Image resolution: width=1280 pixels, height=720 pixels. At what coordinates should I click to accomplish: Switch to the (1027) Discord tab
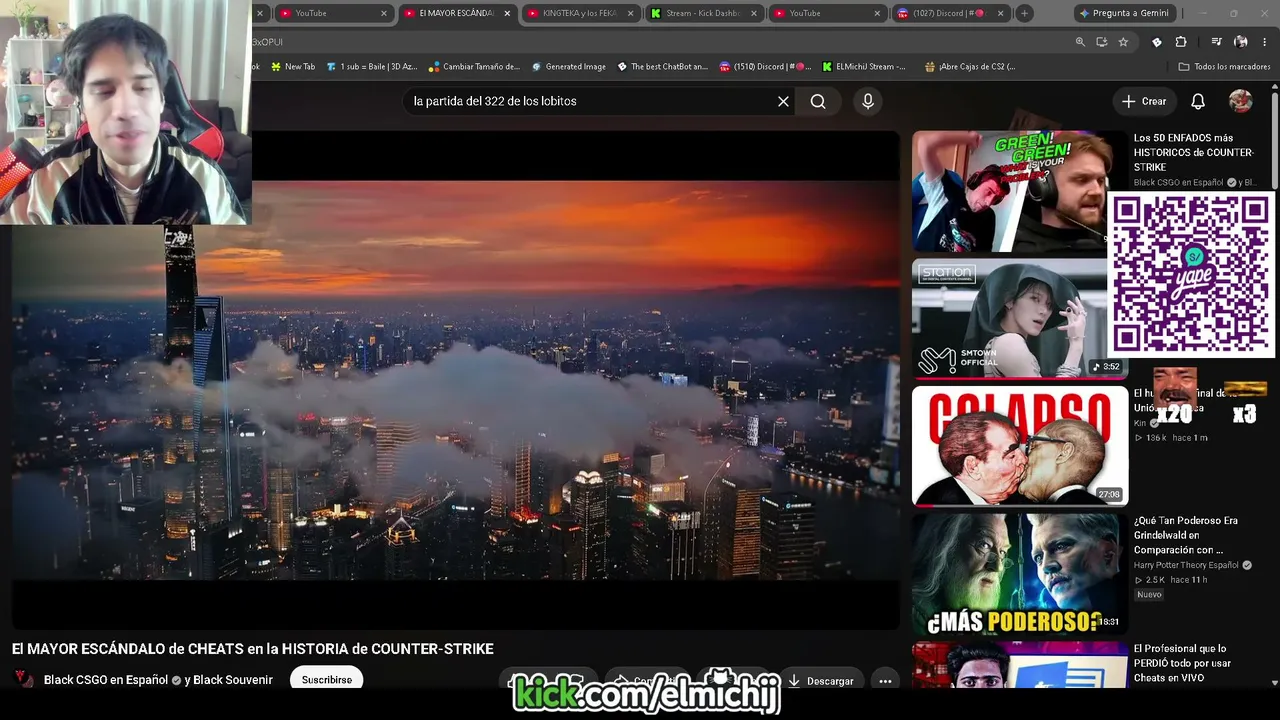tap(951, 13)
